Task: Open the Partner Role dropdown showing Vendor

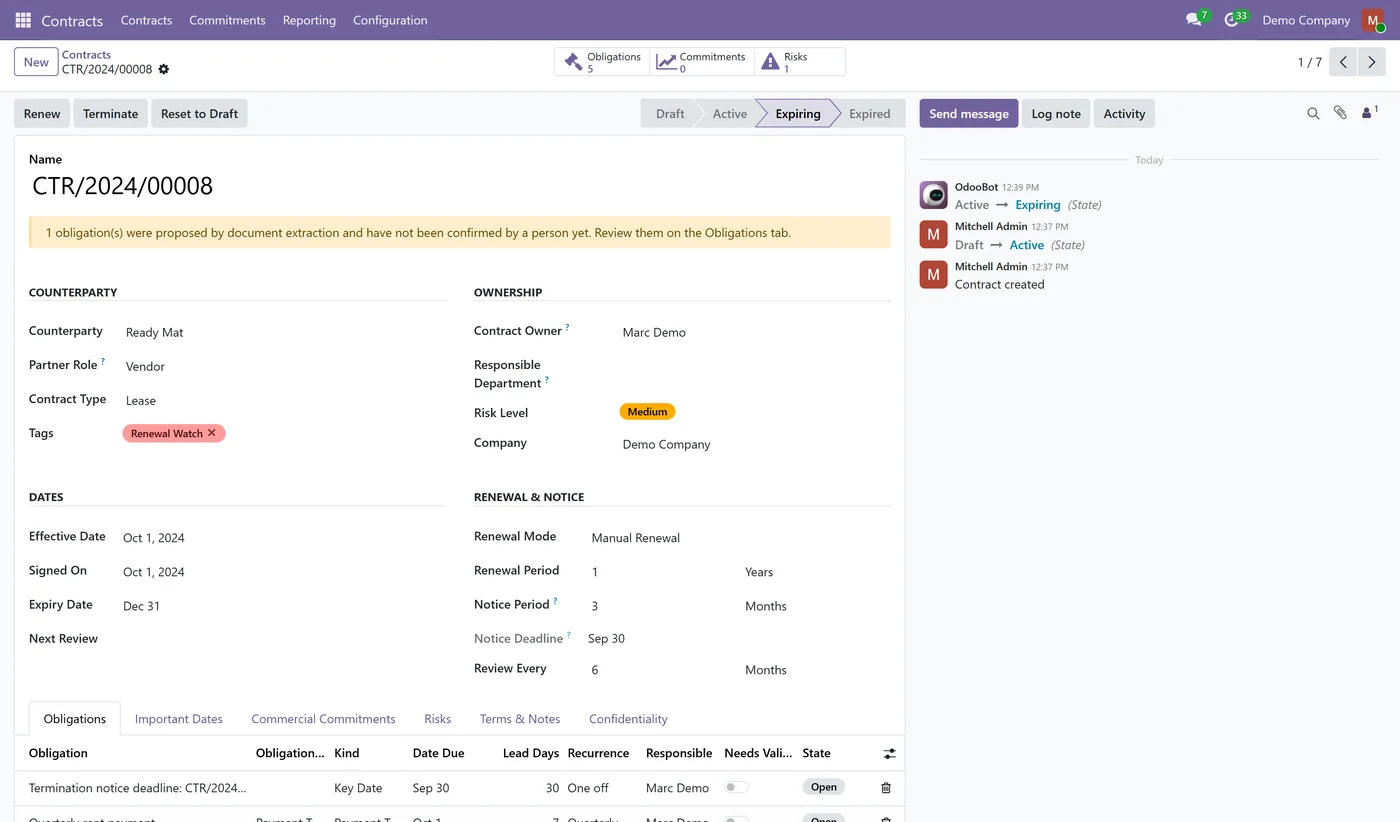Action: [x=284, y=367]
